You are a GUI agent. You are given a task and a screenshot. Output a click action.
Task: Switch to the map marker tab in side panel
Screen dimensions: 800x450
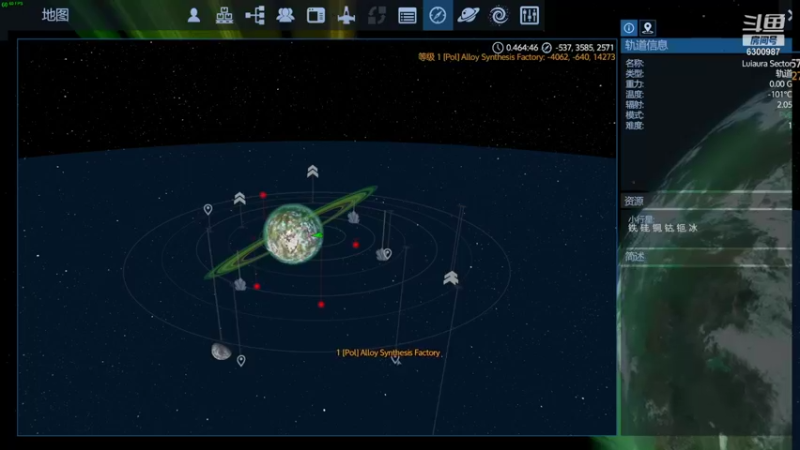(647, 28)
